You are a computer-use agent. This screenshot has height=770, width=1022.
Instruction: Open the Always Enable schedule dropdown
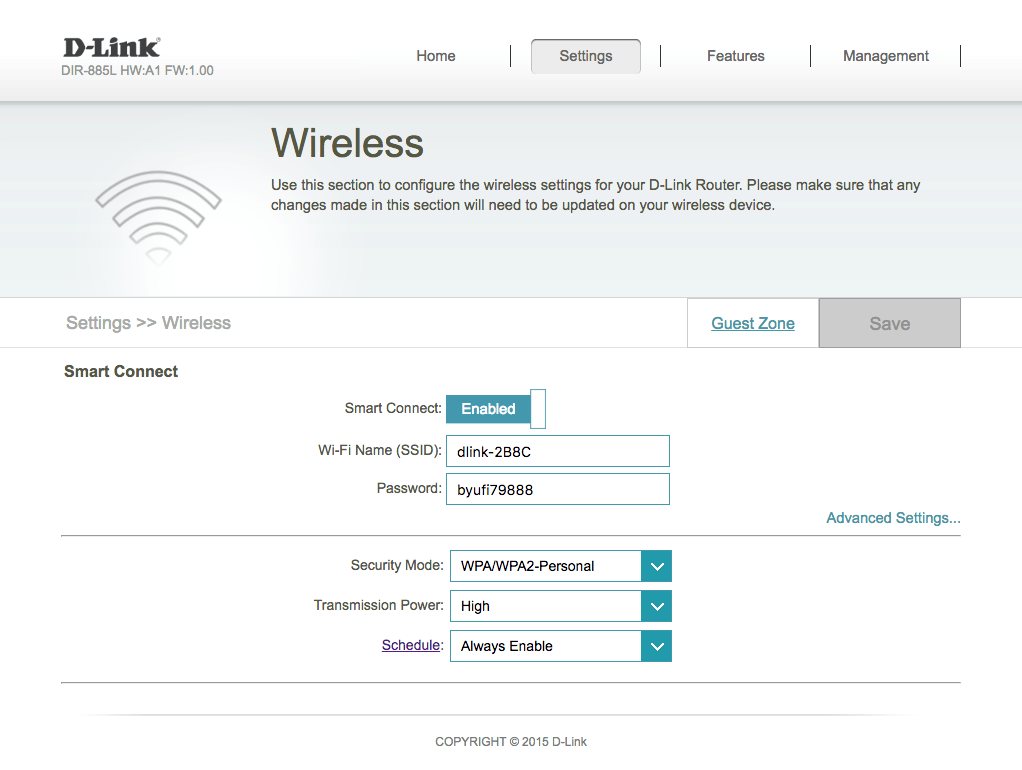pos(546,646)
